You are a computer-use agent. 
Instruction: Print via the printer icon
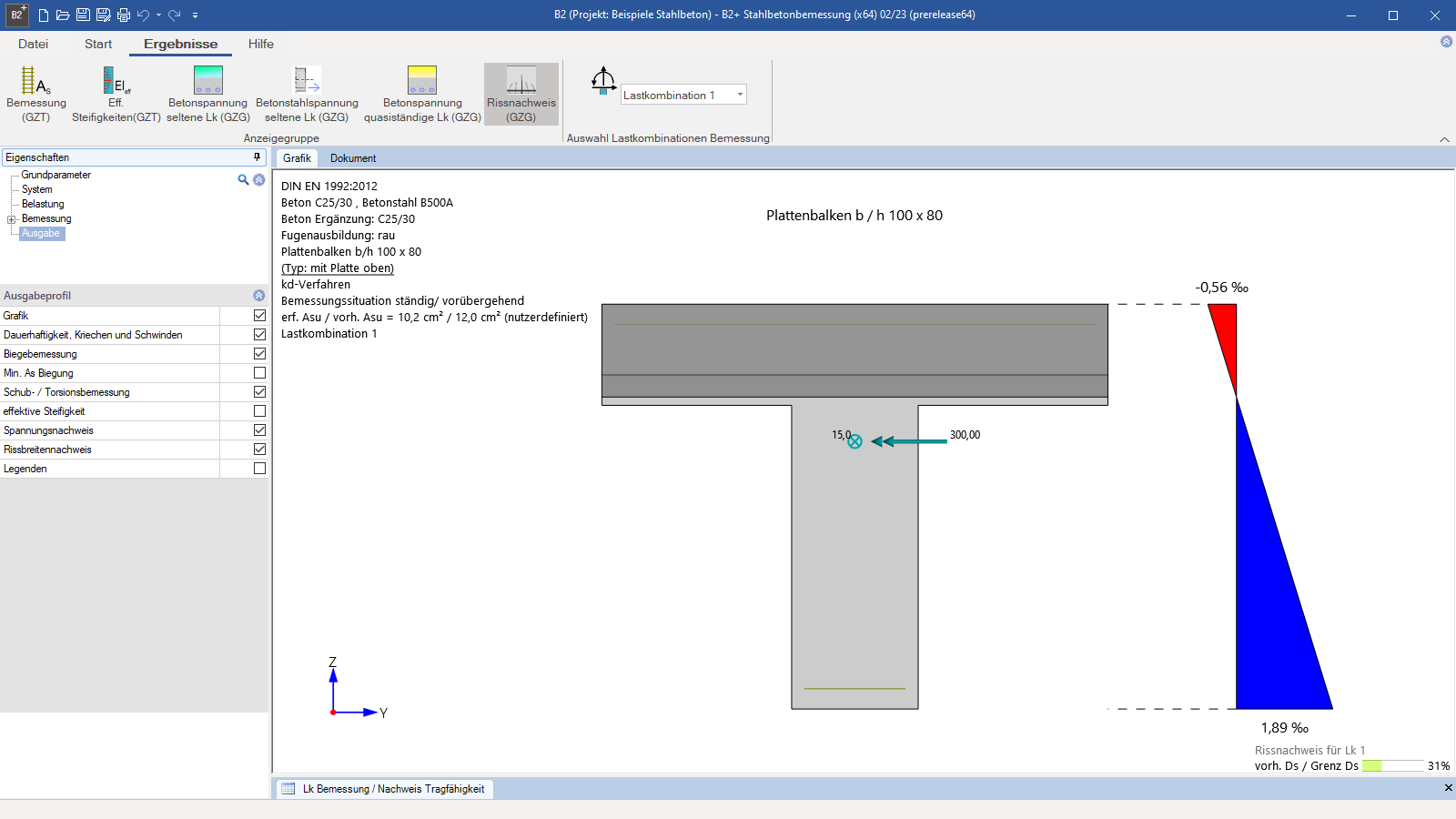coord(124,15)
